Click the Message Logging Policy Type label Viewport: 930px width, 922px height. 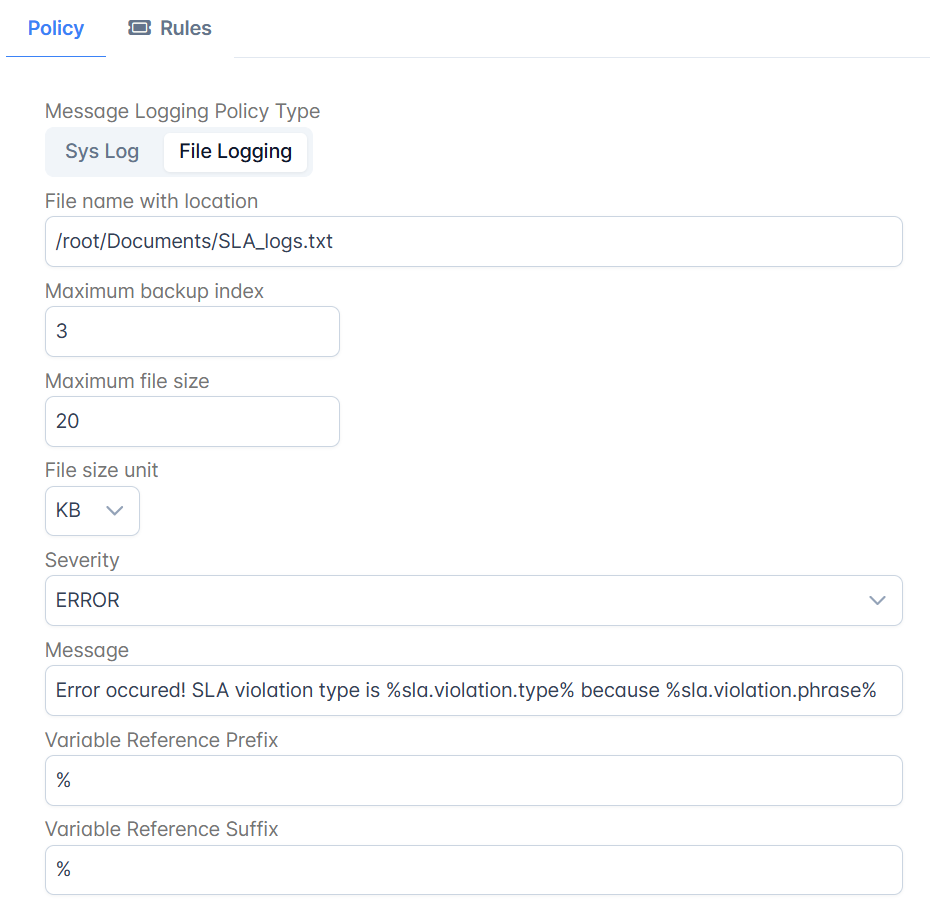click(x=183, y=111)
